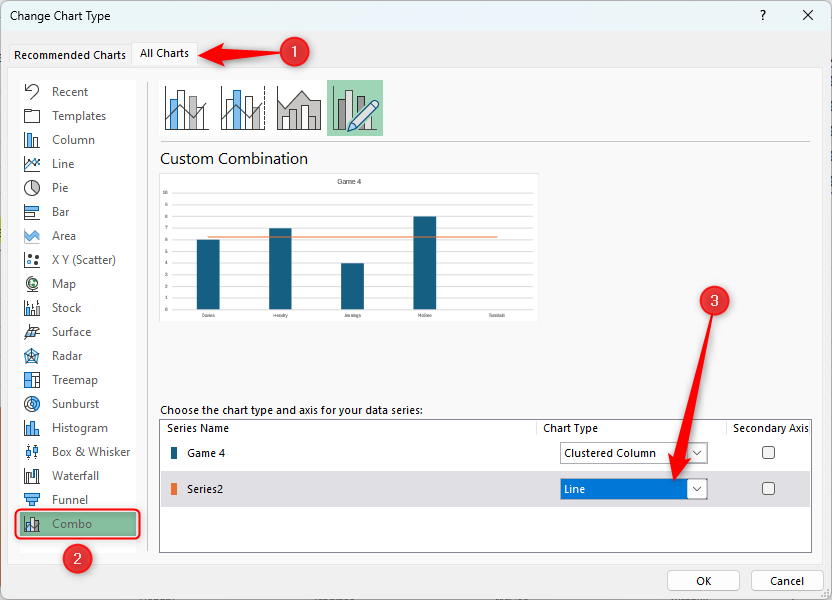Choose the Line chart icon

(32, 164)
